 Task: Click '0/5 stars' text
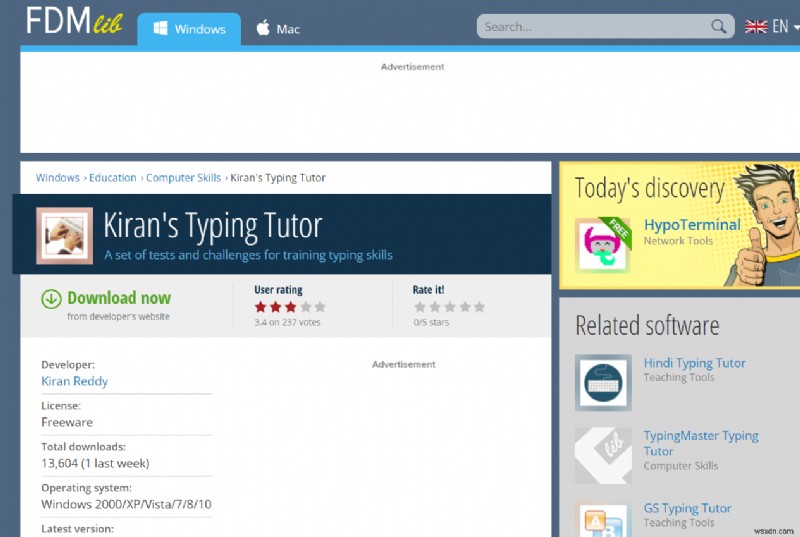click(x=431, y=322)
